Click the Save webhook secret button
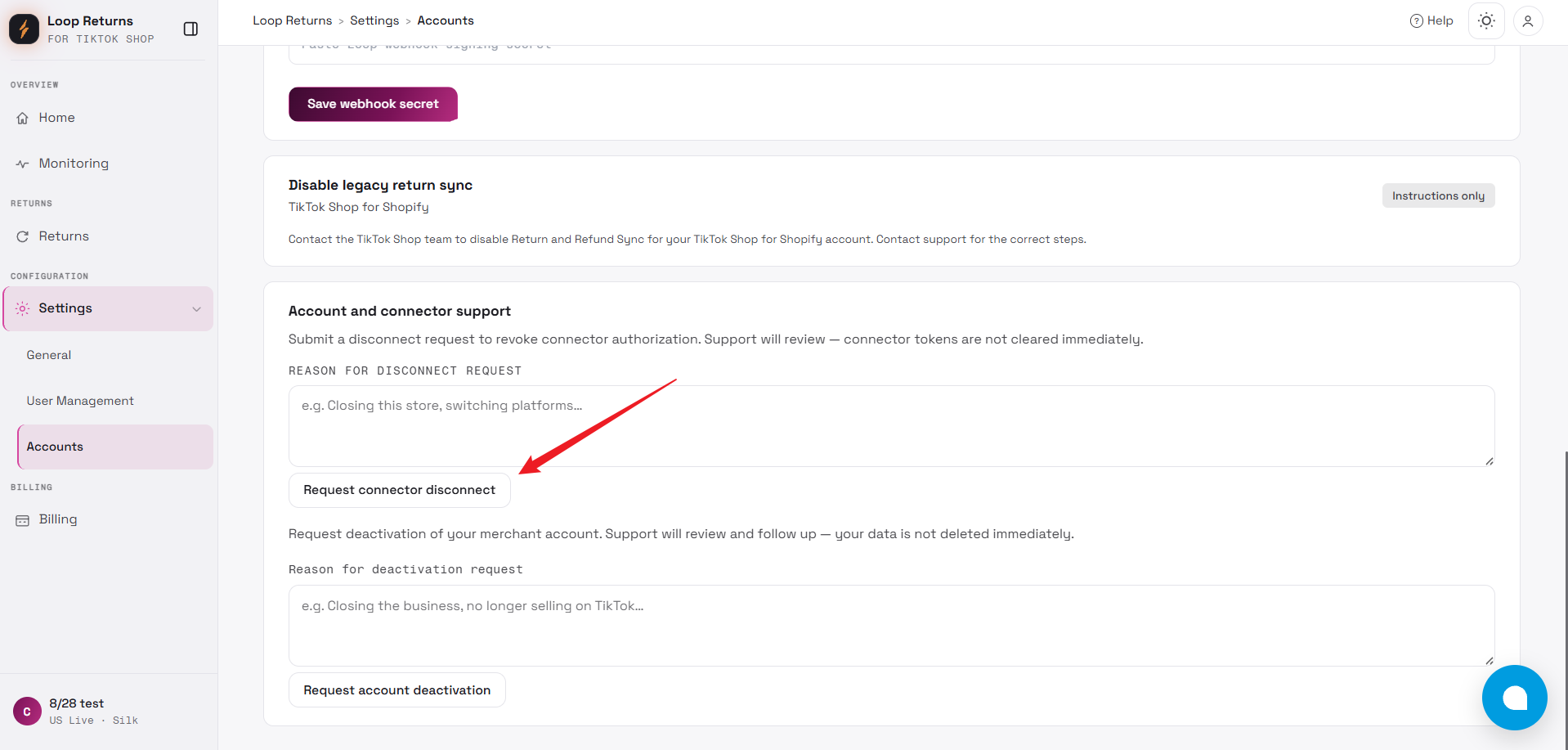Image resolution: width=1568 pixels, height=750 pixels. tap(373, 104)
